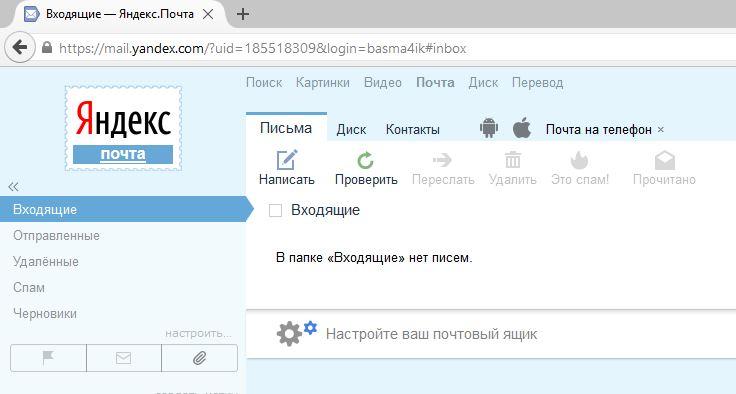This screenshot has width=736, height=394.
Task: Click the Яндекс Почта logo
Action: click(x=123, y=128)
